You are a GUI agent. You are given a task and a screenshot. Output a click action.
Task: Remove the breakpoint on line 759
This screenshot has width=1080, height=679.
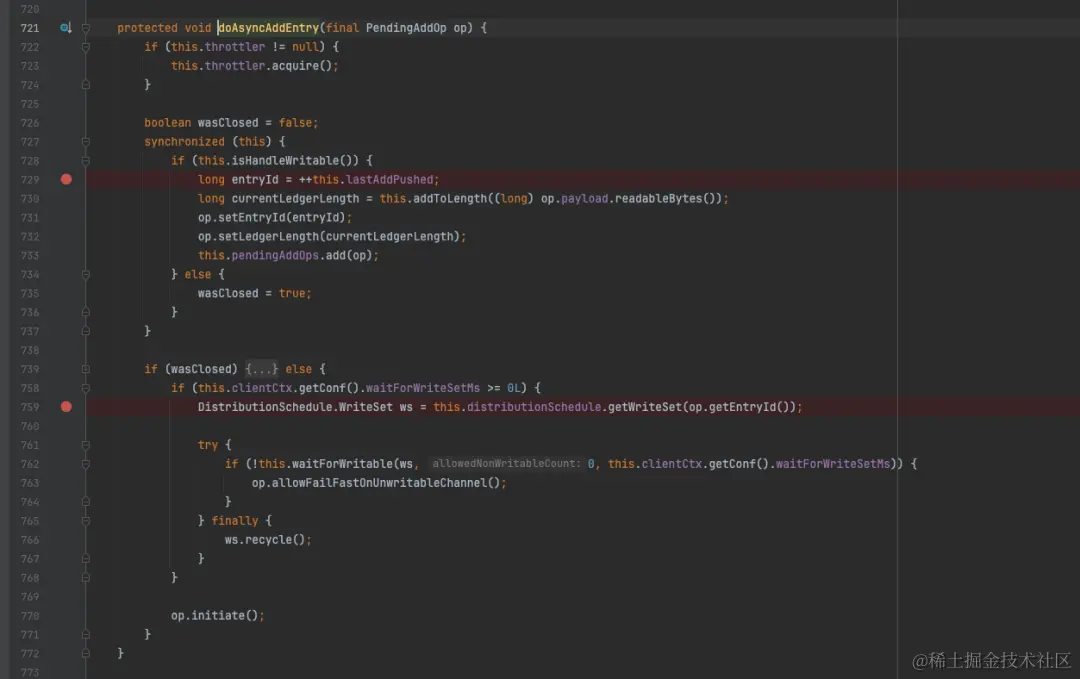(66, 406)
